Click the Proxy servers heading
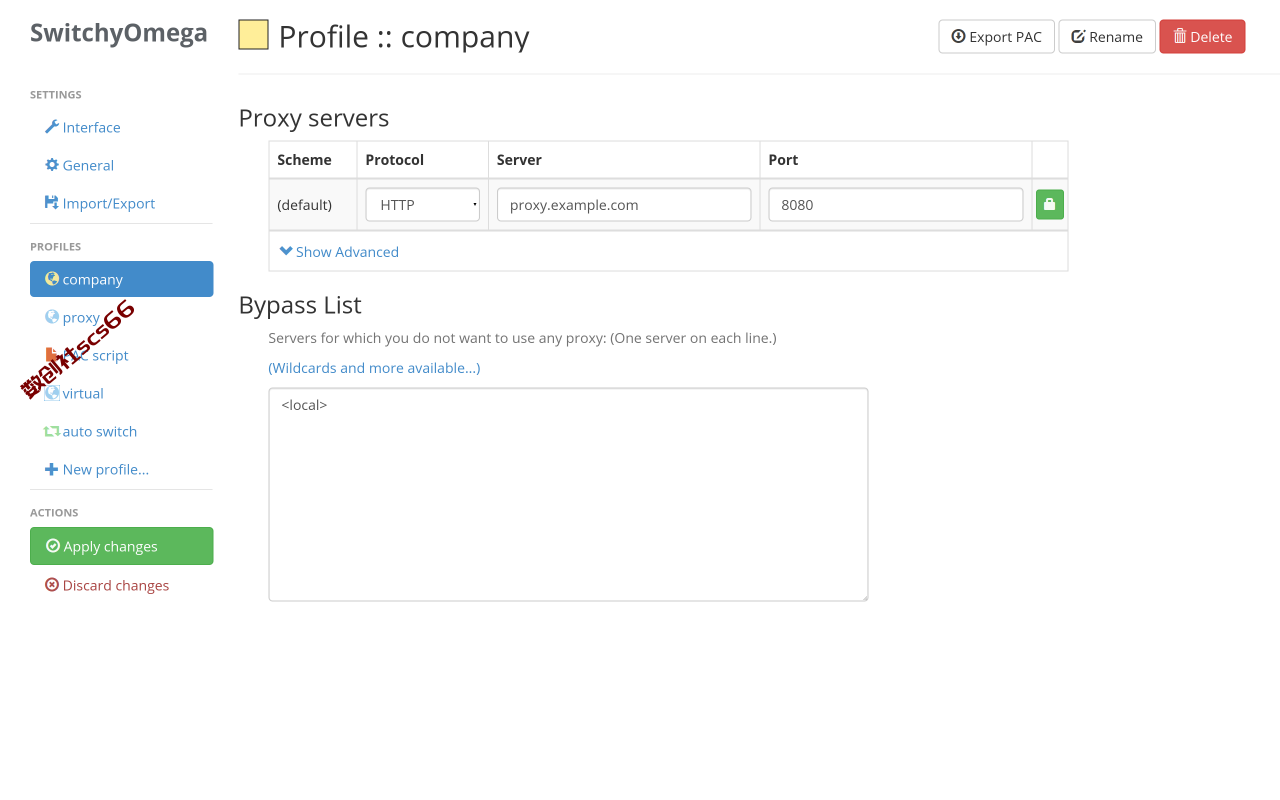The height and width of the screenshot is (800, 1280). pyautogui.click(x=314, y=118)
